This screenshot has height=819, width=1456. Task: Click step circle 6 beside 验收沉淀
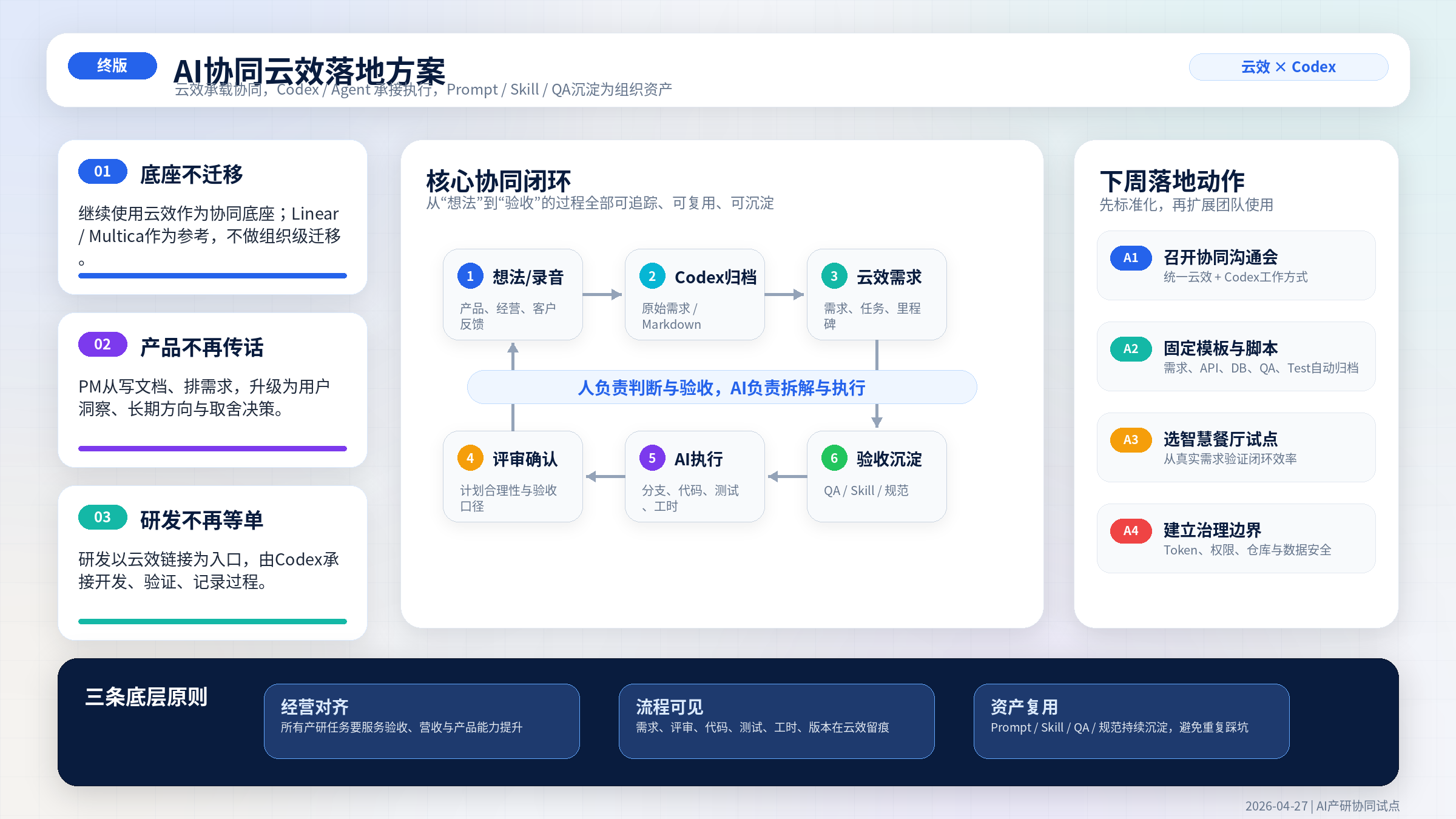pyautogui.click(x=834, y=458)
